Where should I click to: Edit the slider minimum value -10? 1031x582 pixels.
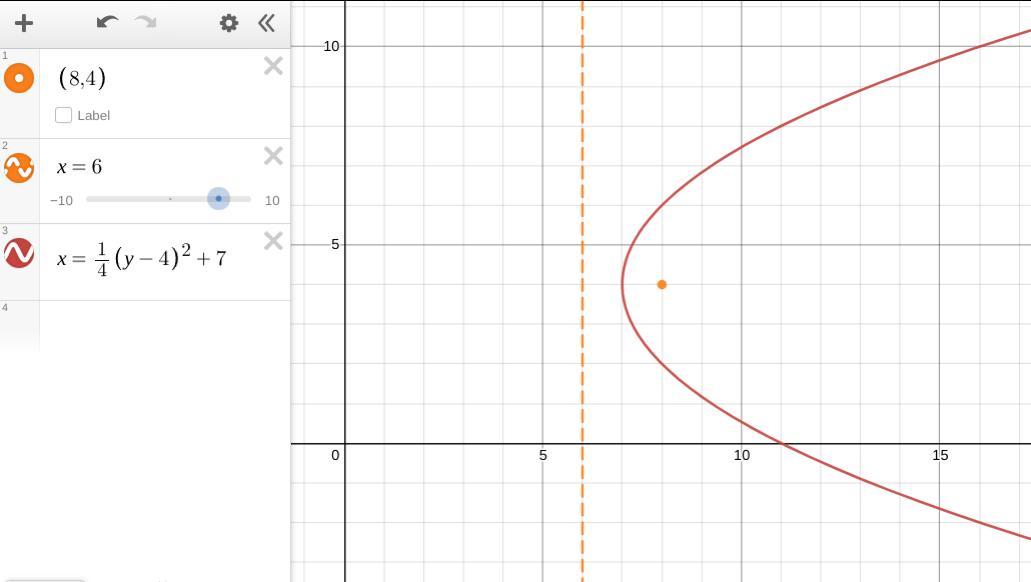pos(61,201)
